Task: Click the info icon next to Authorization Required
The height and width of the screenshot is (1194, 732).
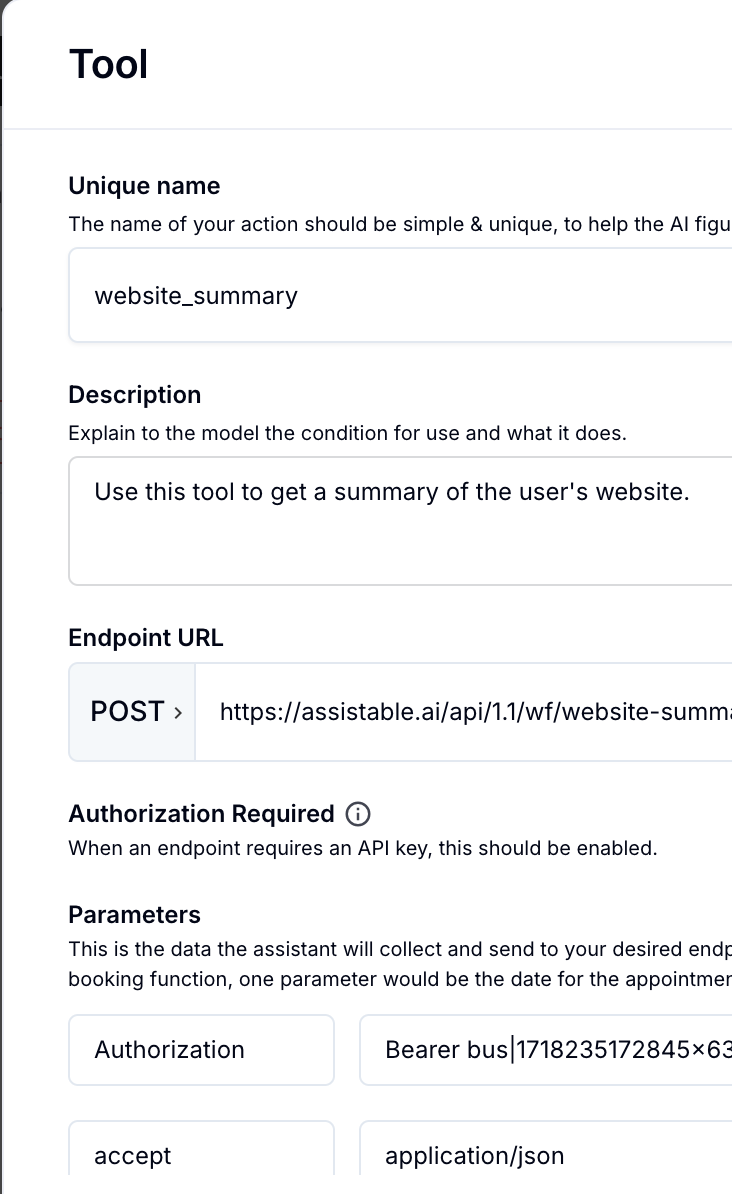Action: pyautogui.click(x=358, y=814)
